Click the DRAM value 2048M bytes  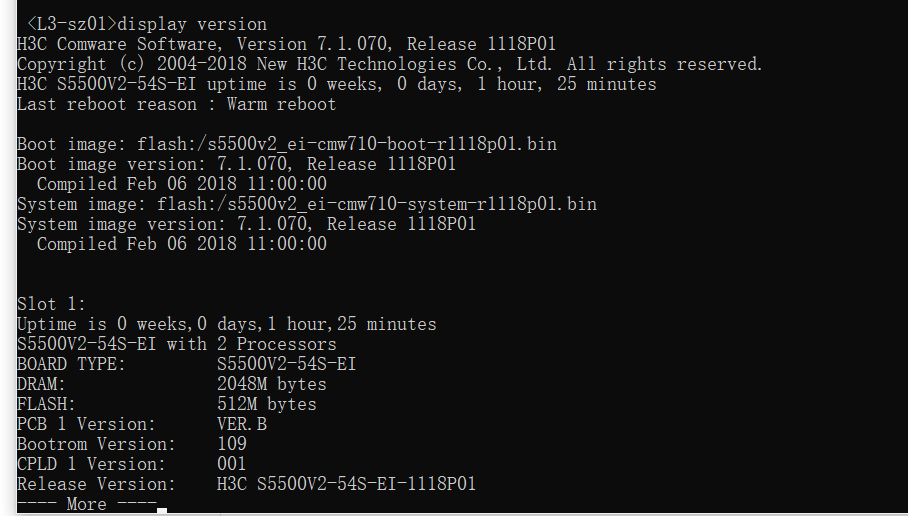click(x=271, y=384)
